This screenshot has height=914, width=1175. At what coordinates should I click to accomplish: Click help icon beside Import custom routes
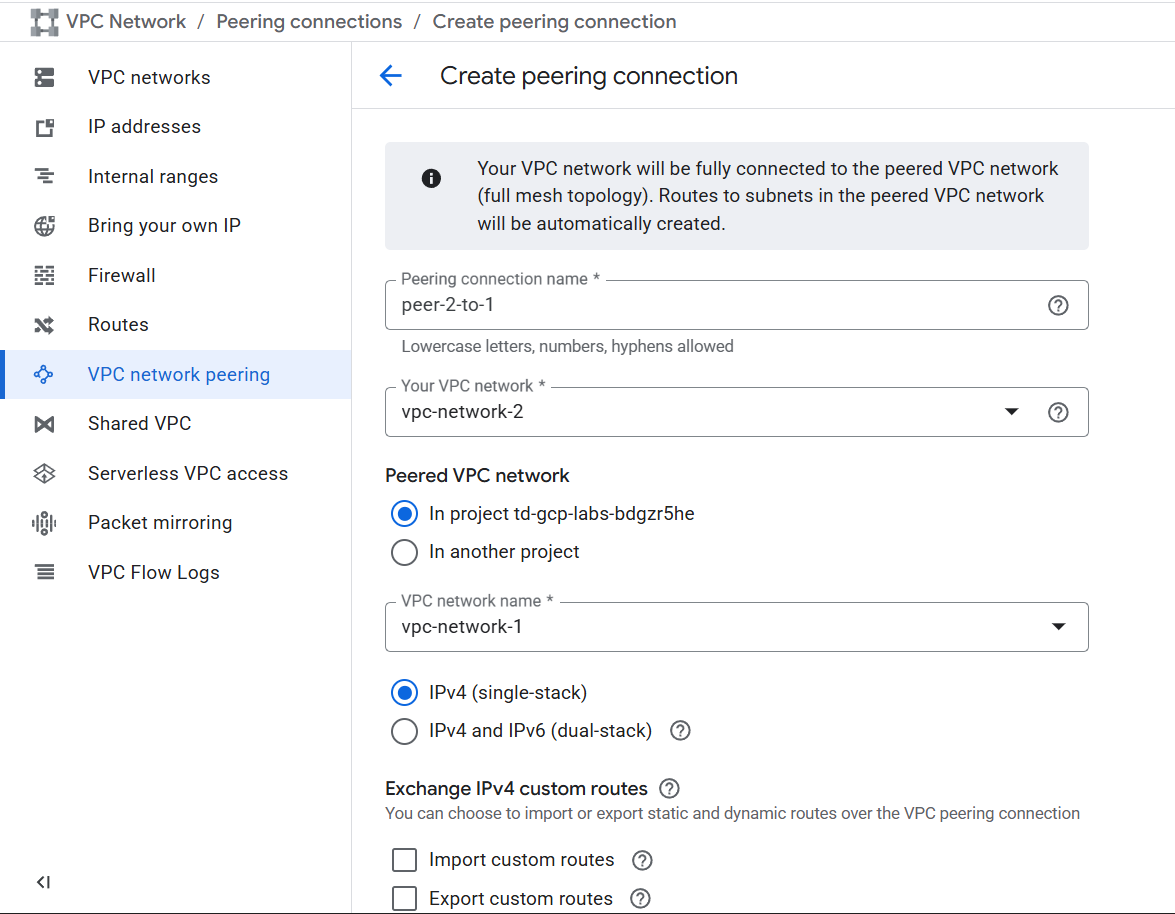[643, 860]
